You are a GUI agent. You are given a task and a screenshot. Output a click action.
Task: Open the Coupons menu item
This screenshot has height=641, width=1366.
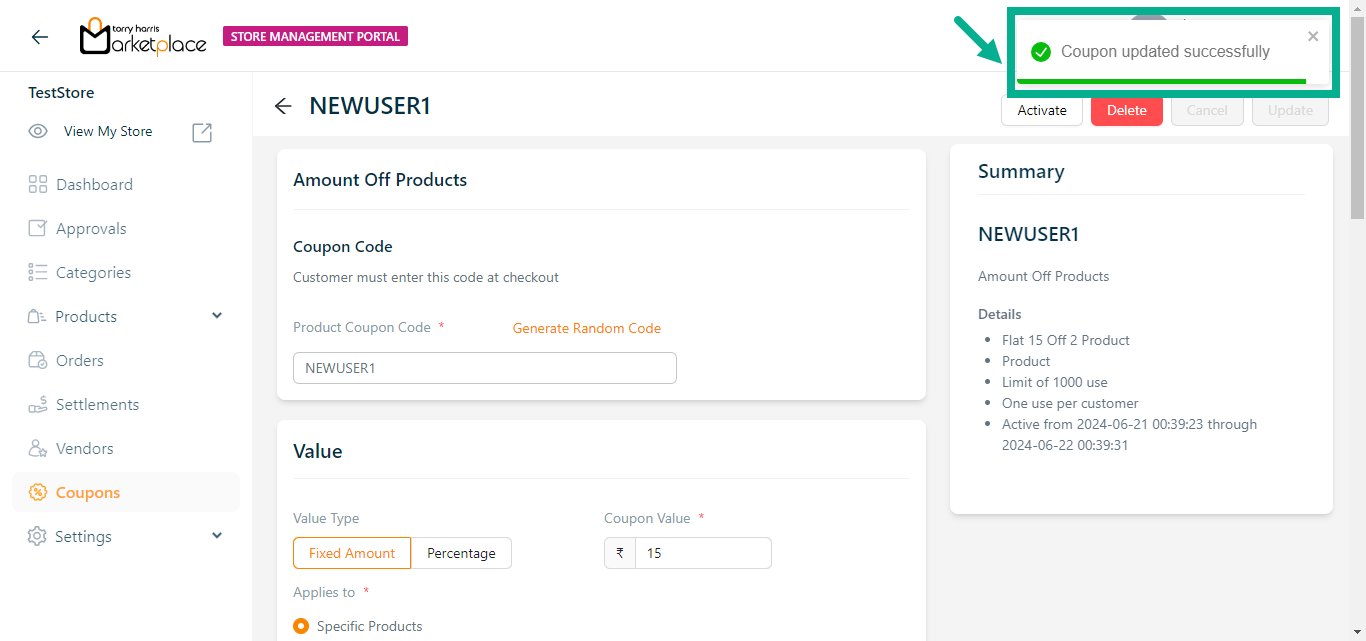pyautogui.click(x=88, y=492)
